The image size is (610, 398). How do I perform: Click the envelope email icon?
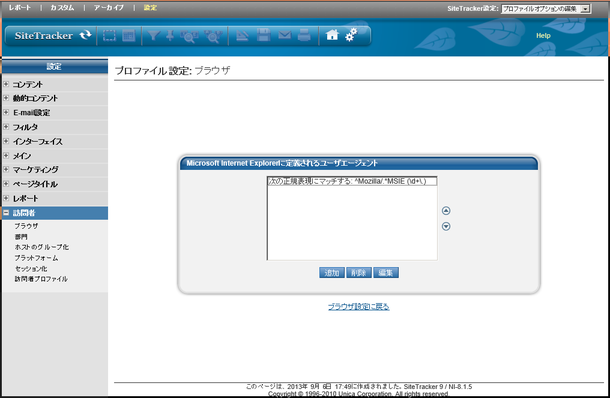[x=285, y=35]
